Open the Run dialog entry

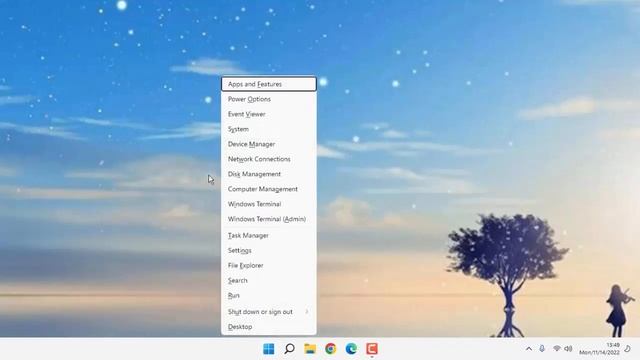click(269, 296)
